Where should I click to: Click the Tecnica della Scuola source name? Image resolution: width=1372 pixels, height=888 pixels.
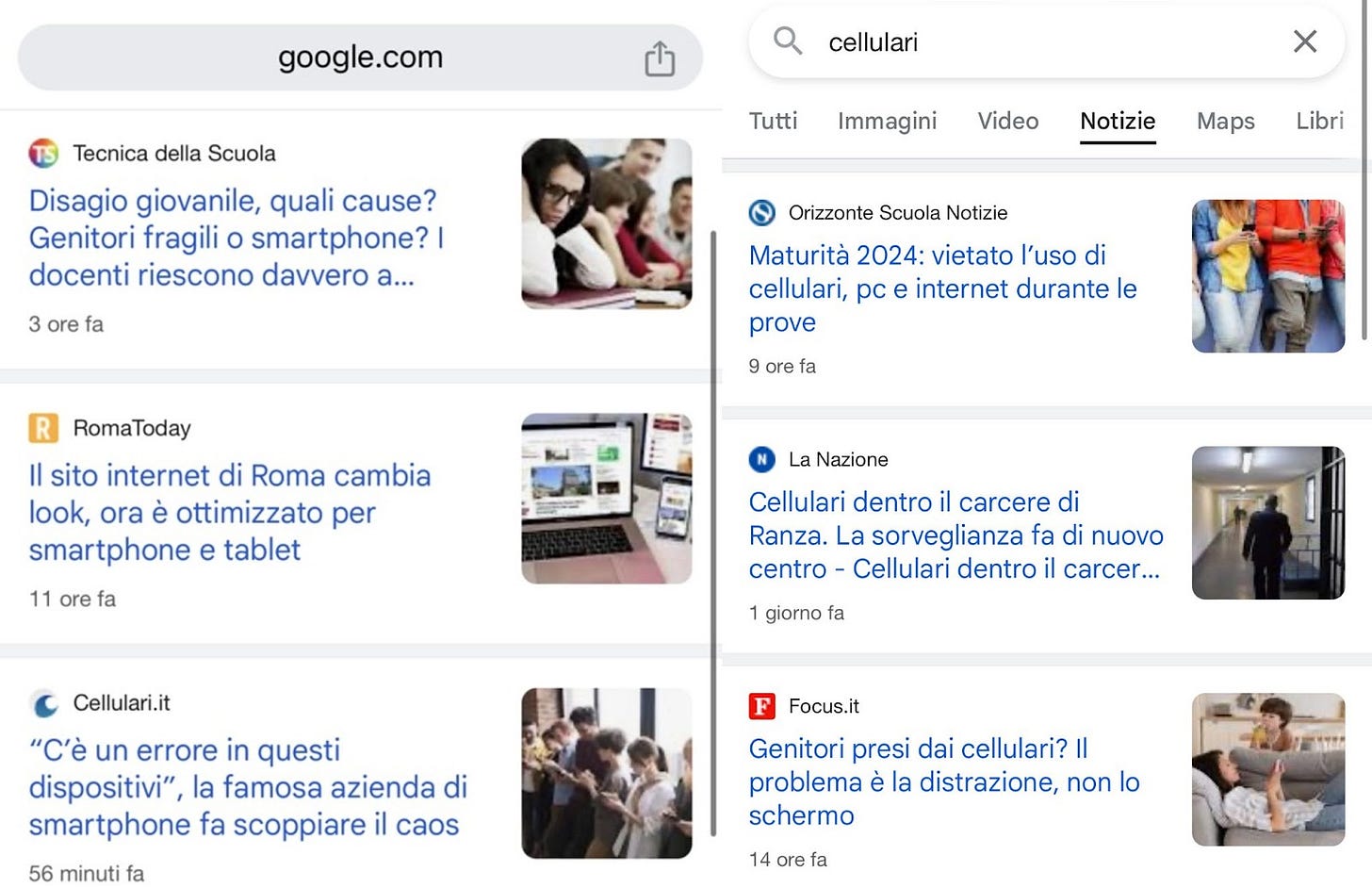[174, 153]
